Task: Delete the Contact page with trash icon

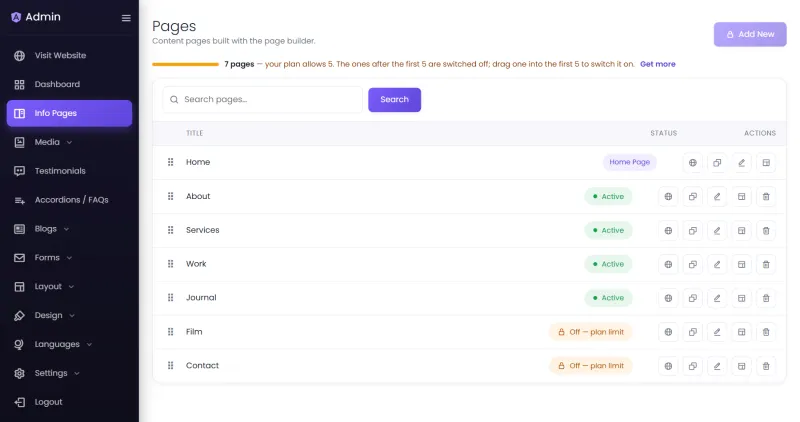Action: pos(766,366)
